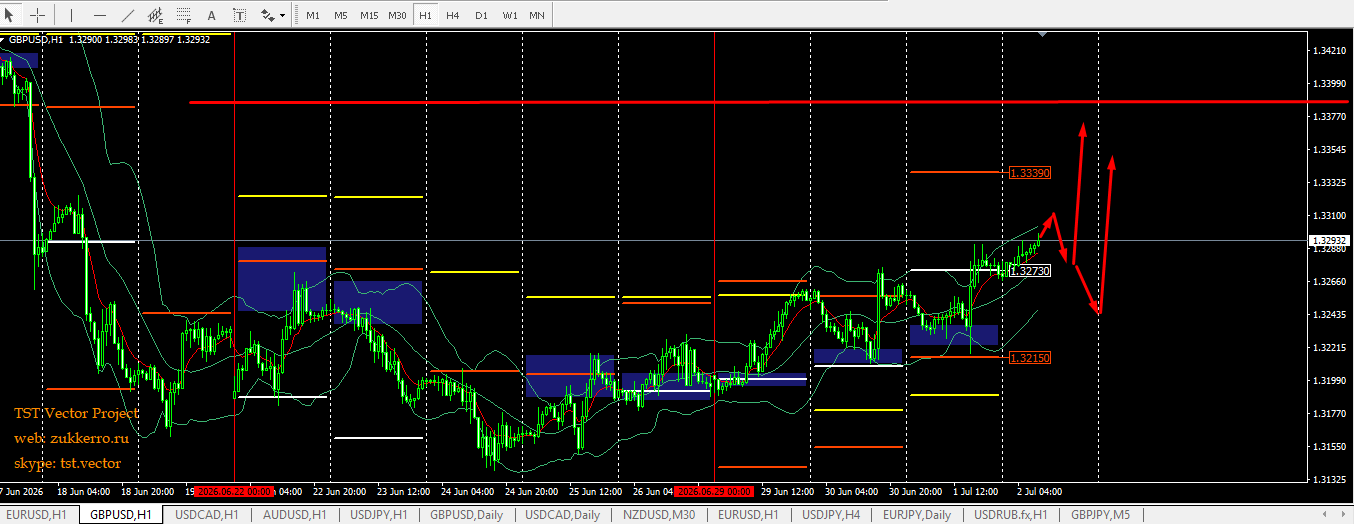Click the 1.31325 price scale value
Viewport: 1354px width, 524px height.
pyautogui.click(x=1328, y=480)
